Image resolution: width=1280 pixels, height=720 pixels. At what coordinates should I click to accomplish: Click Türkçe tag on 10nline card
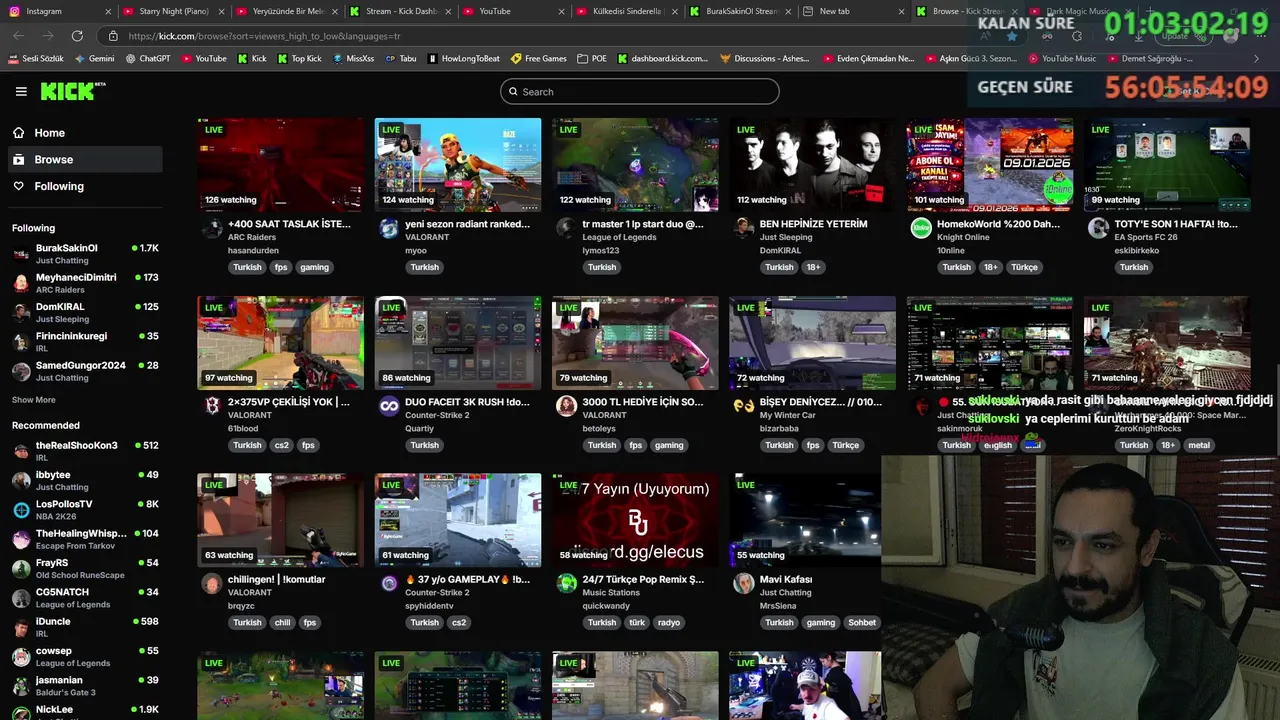[1024, 267]
